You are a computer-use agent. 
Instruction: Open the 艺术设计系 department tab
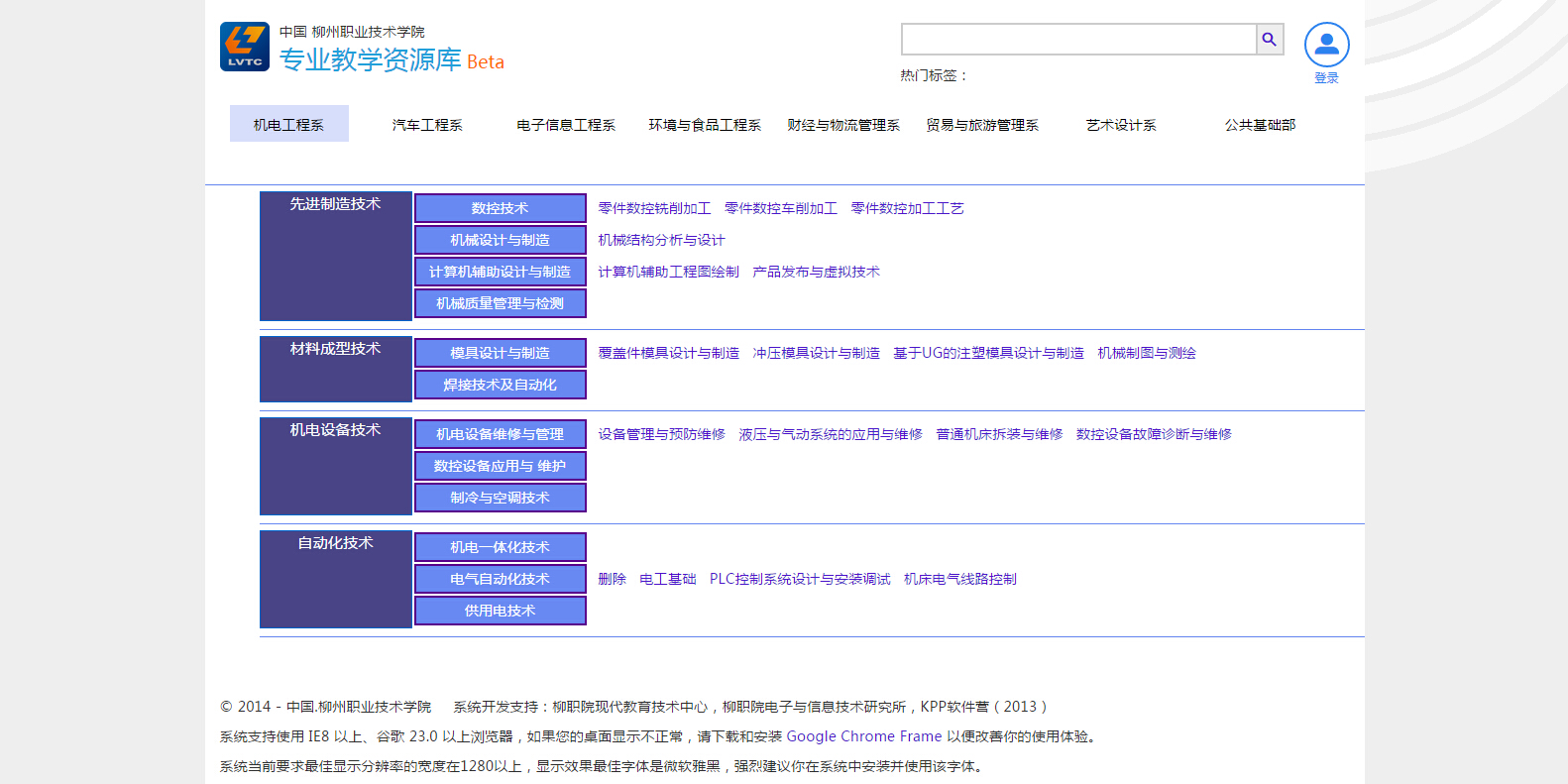tap(1121, 125)
